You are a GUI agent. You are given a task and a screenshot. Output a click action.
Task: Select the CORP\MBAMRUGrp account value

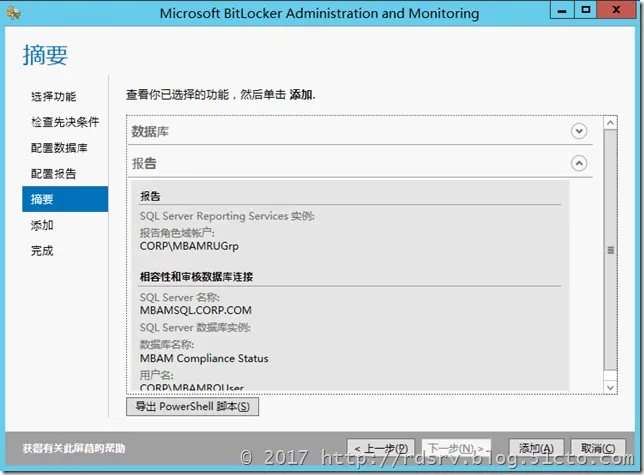tap(189, 246)
